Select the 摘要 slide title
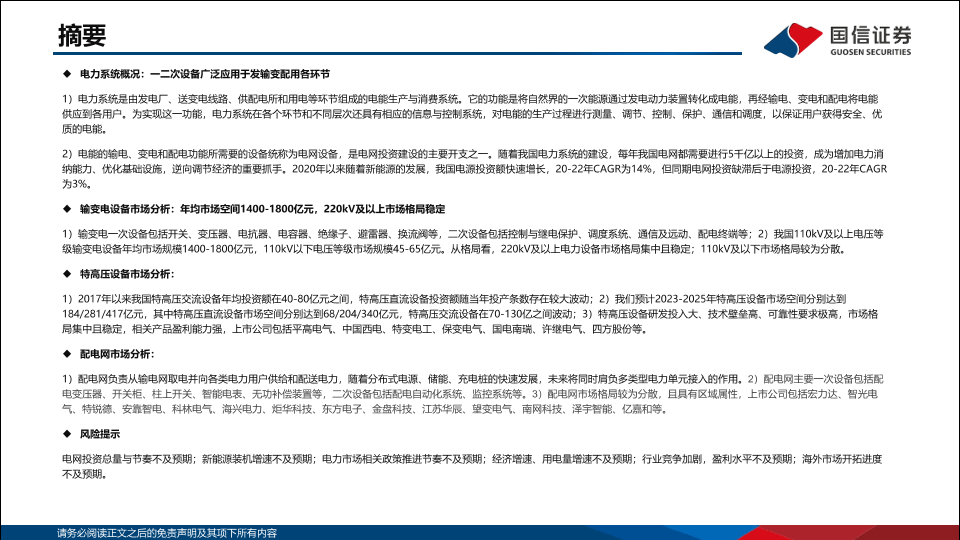The width and height of the screenshot is (960, 540). tap(82, 36)
